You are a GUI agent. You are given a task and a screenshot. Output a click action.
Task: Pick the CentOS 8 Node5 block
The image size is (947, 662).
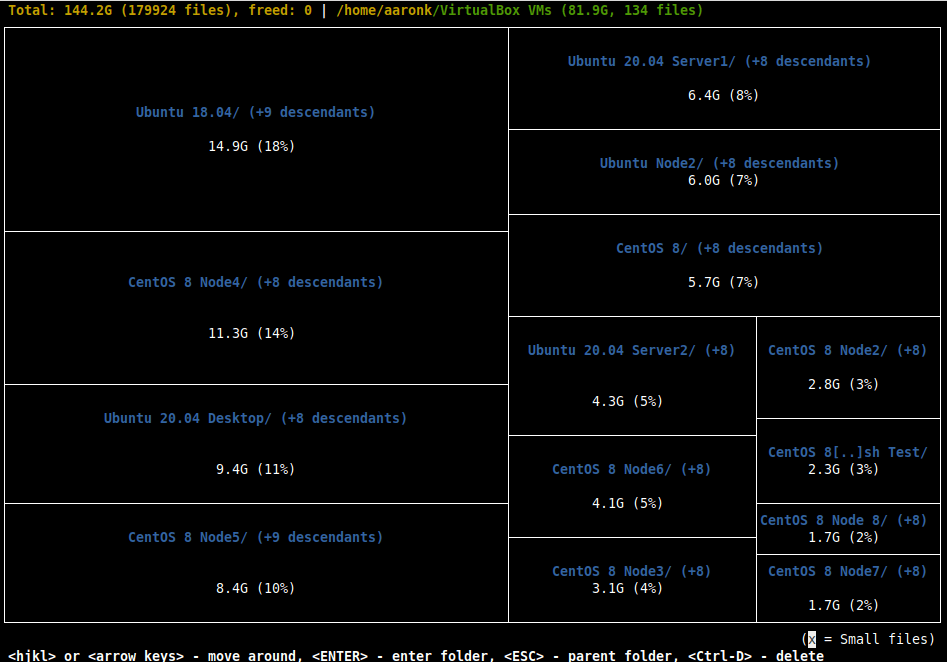click(x=255, y=563)
